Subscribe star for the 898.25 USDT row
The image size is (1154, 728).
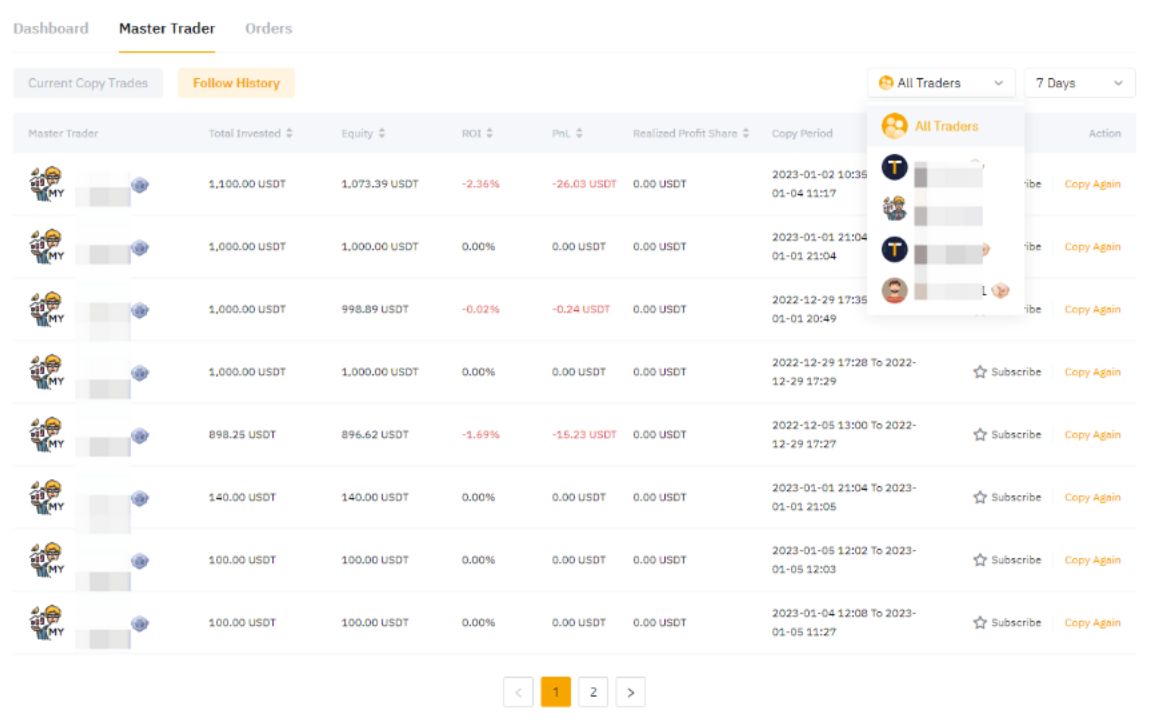pos(980,435)
